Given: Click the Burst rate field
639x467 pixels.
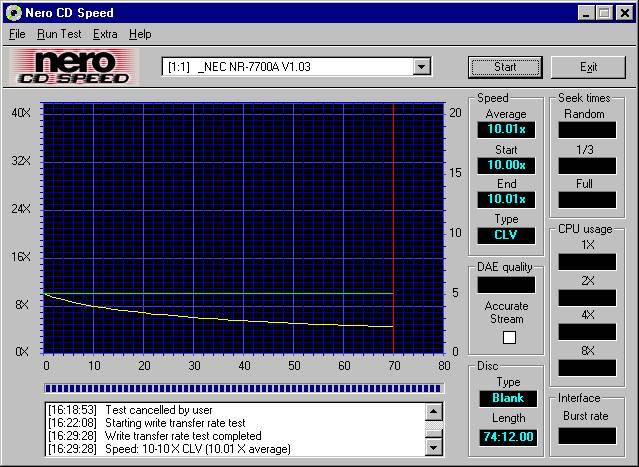Looking at the screenshot, I should [587, 436].
